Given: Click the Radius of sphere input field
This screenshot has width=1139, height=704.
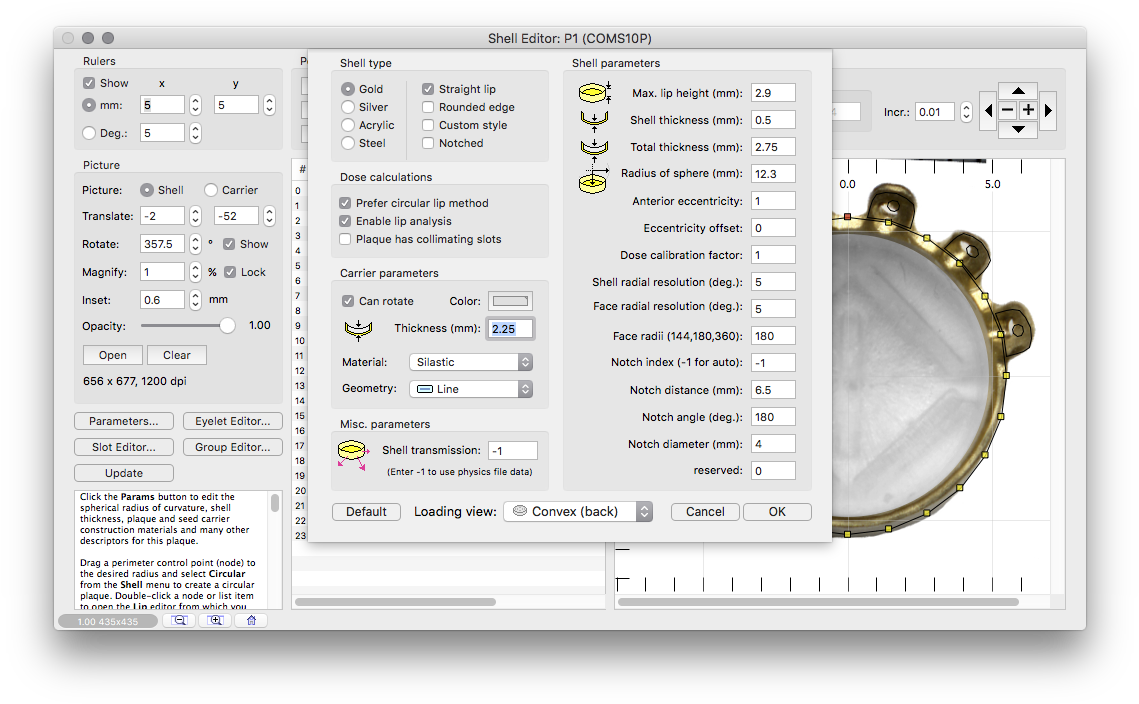Looking at the screenshot, I should 773,174.
